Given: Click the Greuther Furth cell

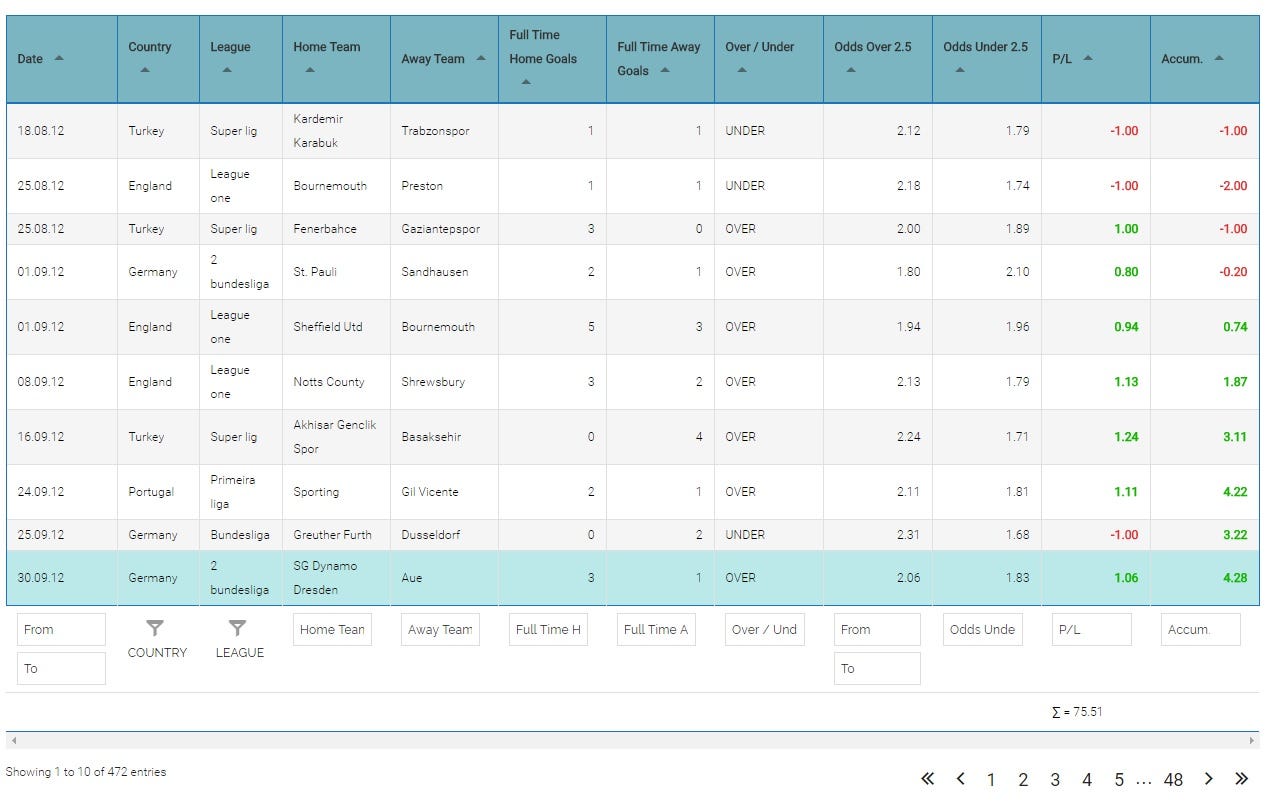Looking at the screenshot, I should pyautogui.click(x=336, y=534).
